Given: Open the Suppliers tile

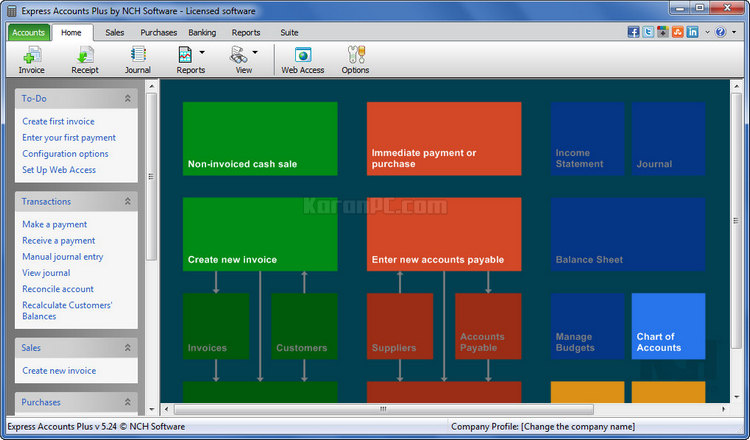Looking at the screenshot, I should coord(400,326).
